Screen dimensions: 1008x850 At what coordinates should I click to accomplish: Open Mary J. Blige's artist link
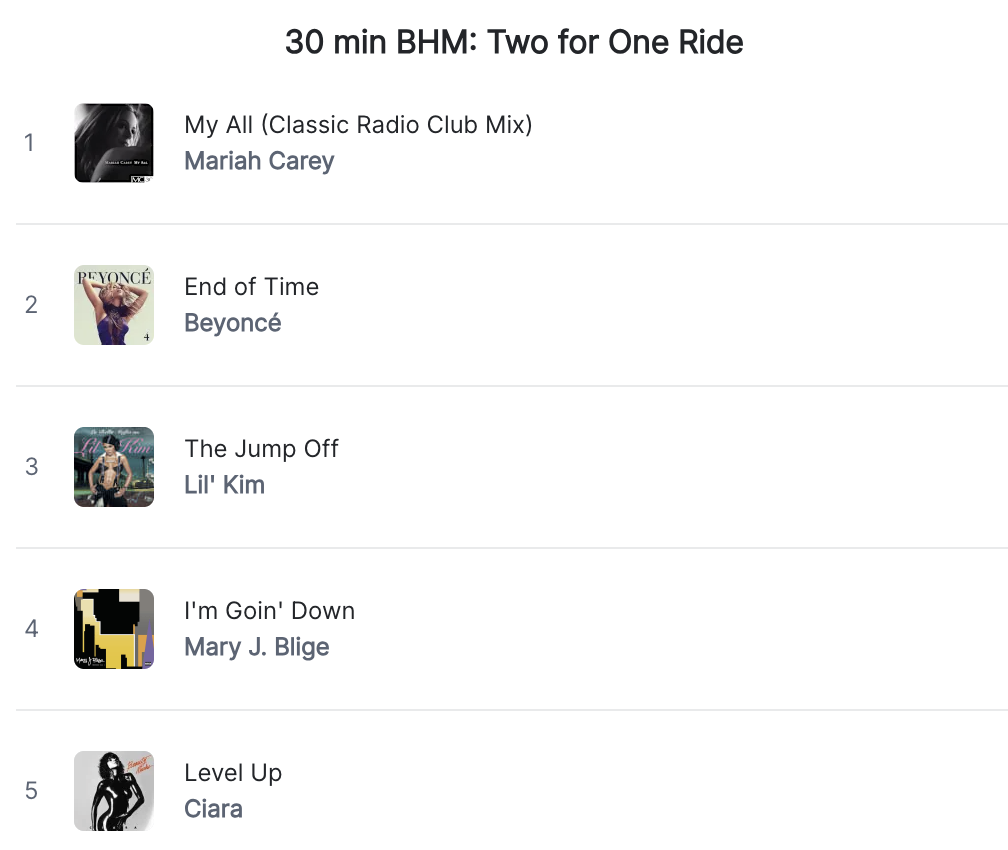256,646
